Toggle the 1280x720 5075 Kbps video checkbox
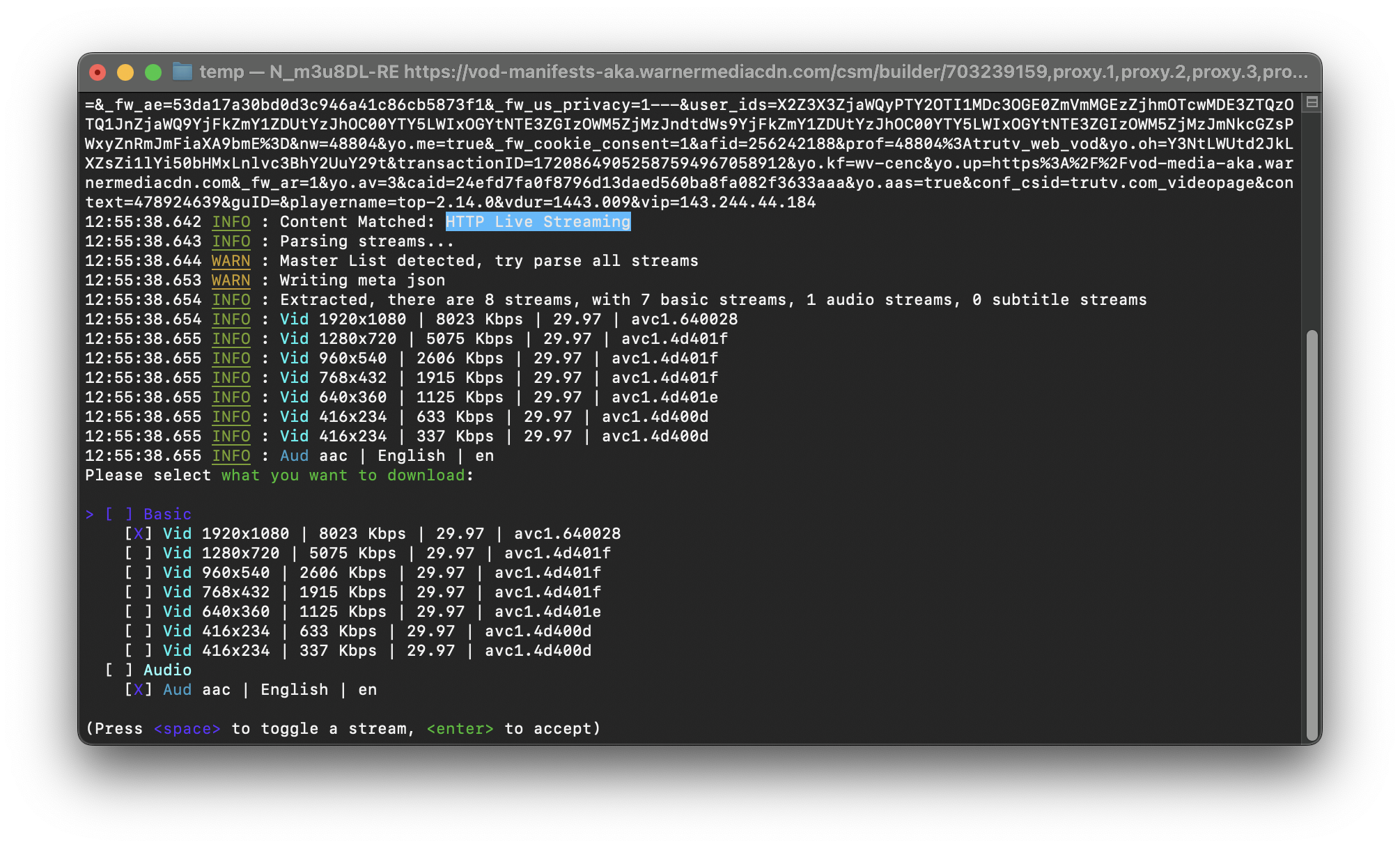The height and width of the screenshot is (848, 1400). pyautogui.click(x=138, y=553)
